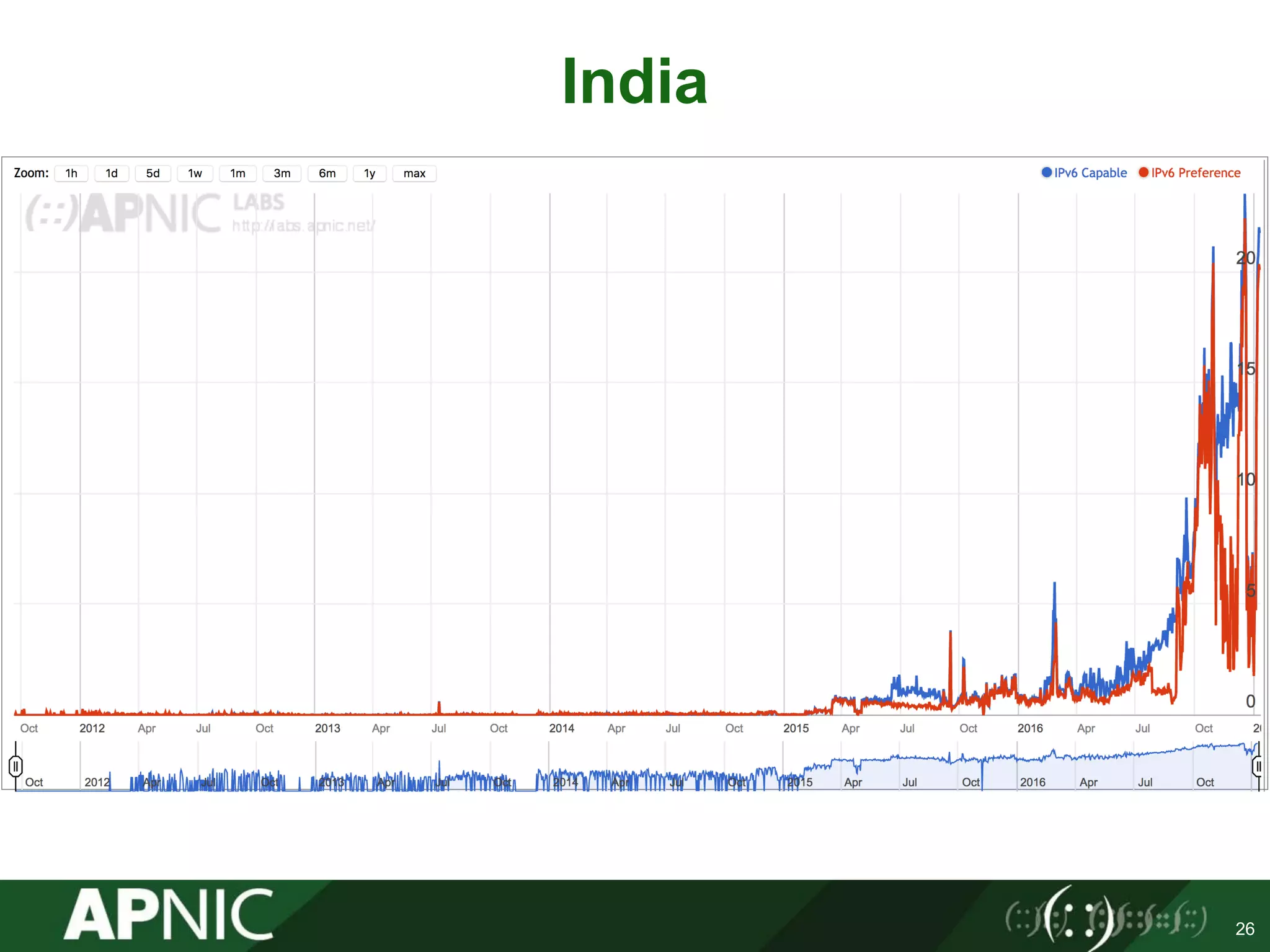Select the 5d zoom button
Screen dimensions: 1270x952
(x=153, y=174)
